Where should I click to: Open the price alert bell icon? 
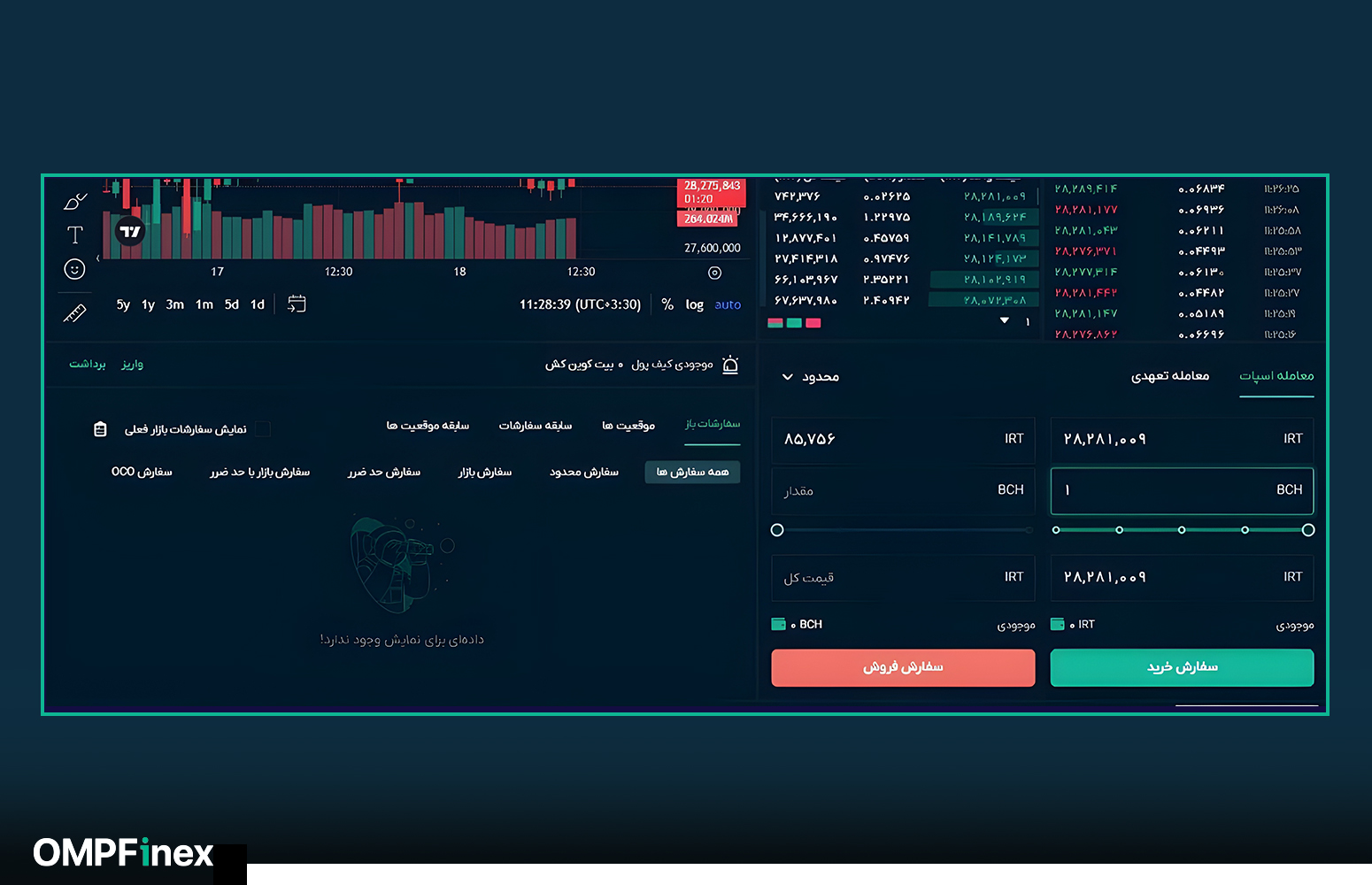(729, 364)
